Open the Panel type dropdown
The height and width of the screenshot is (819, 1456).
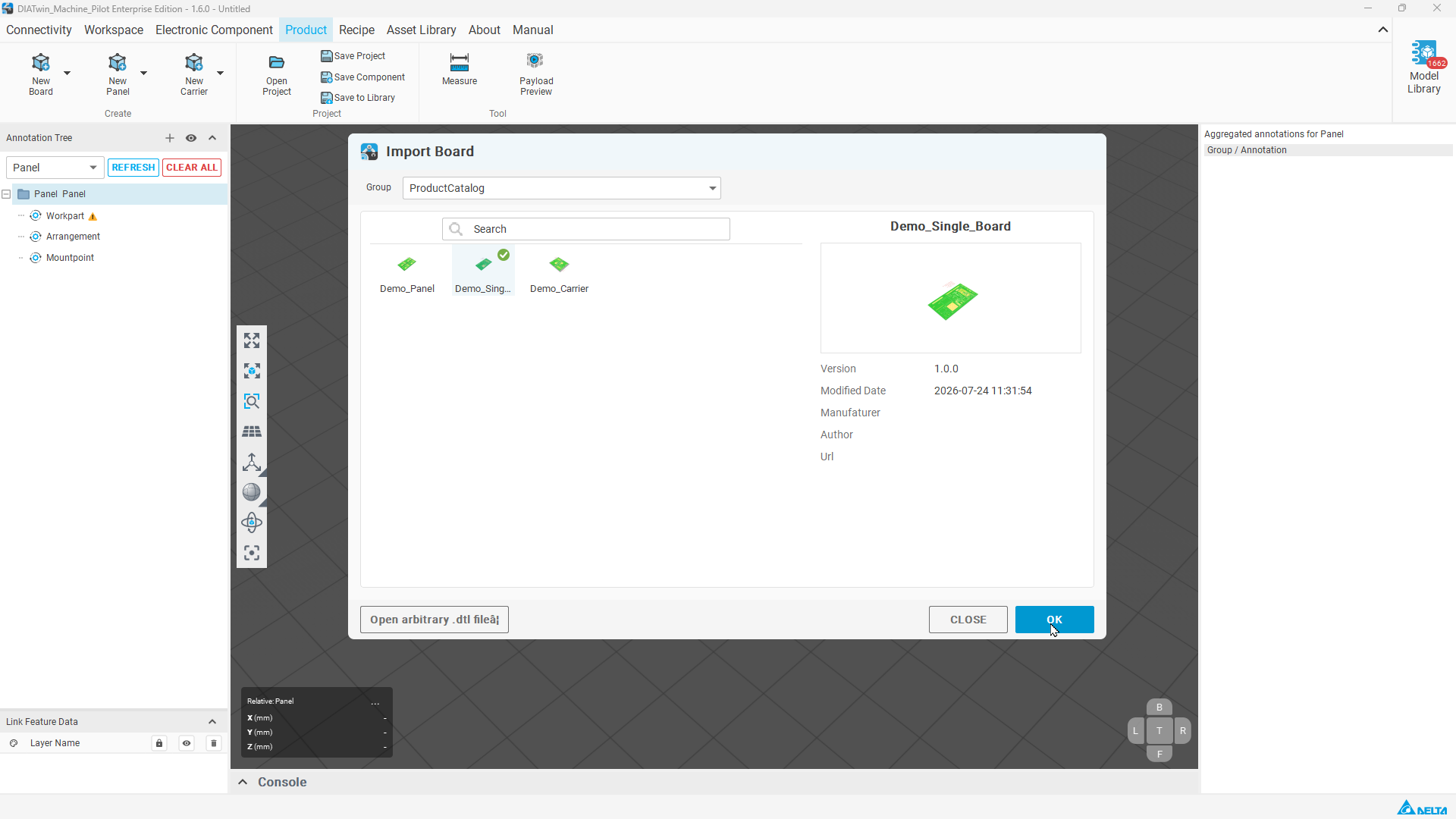(55, 168)
